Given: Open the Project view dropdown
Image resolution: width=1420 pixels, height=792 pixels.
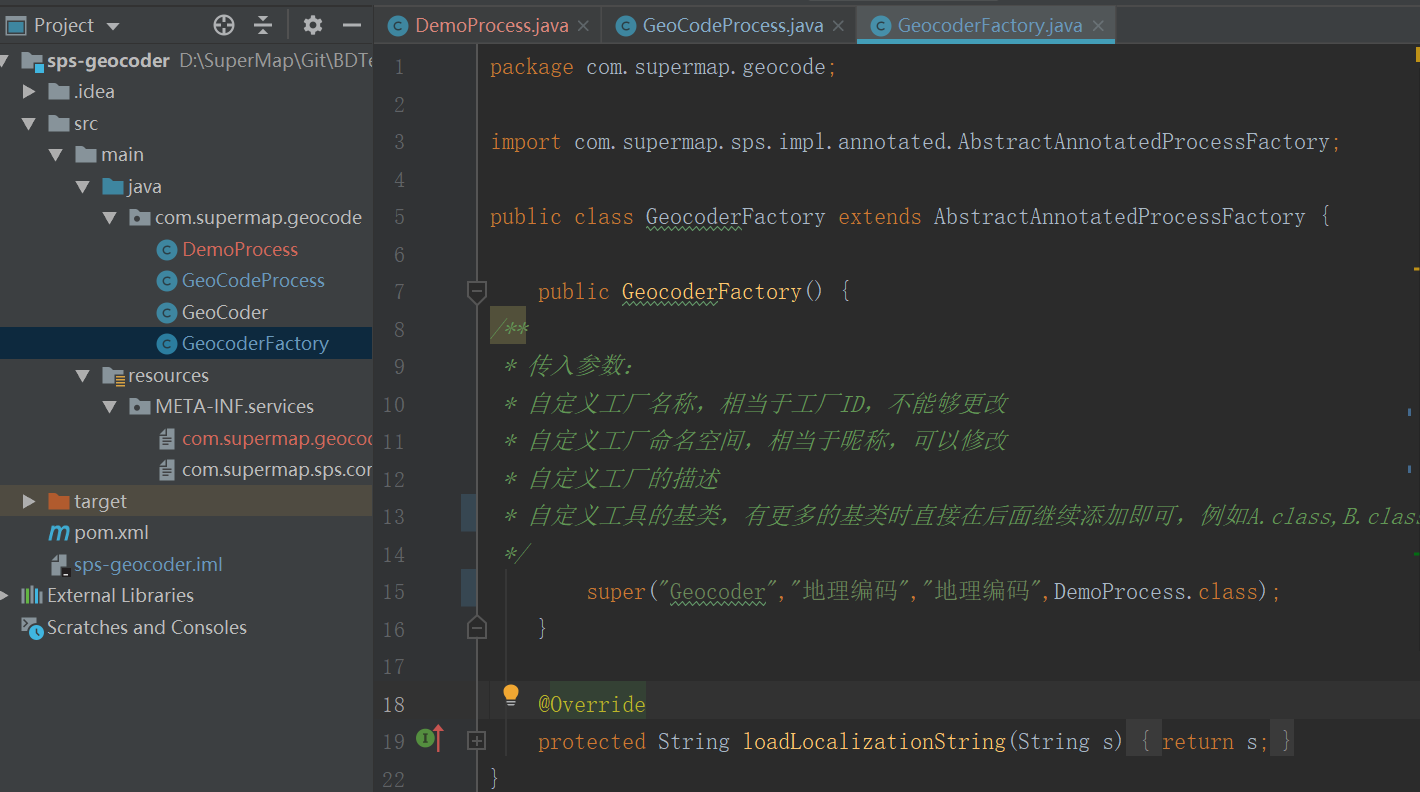Looking at the screenshot, I should [112, 26].
